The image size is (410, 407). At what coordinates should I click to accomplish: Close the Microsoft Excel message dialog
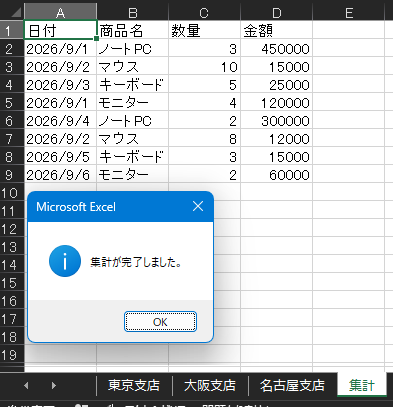[198, 206]
